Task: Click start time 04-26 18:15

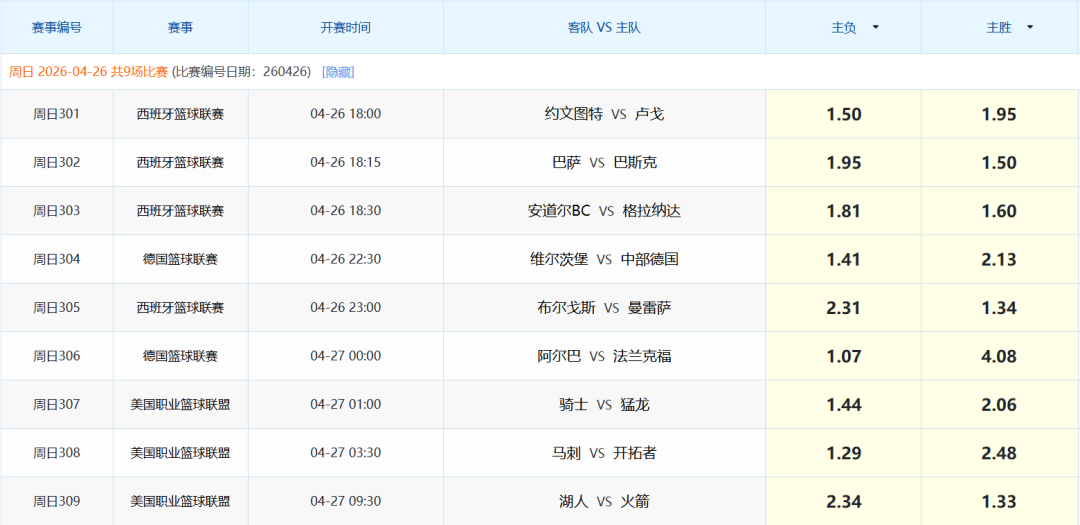Action: point(346,163)
